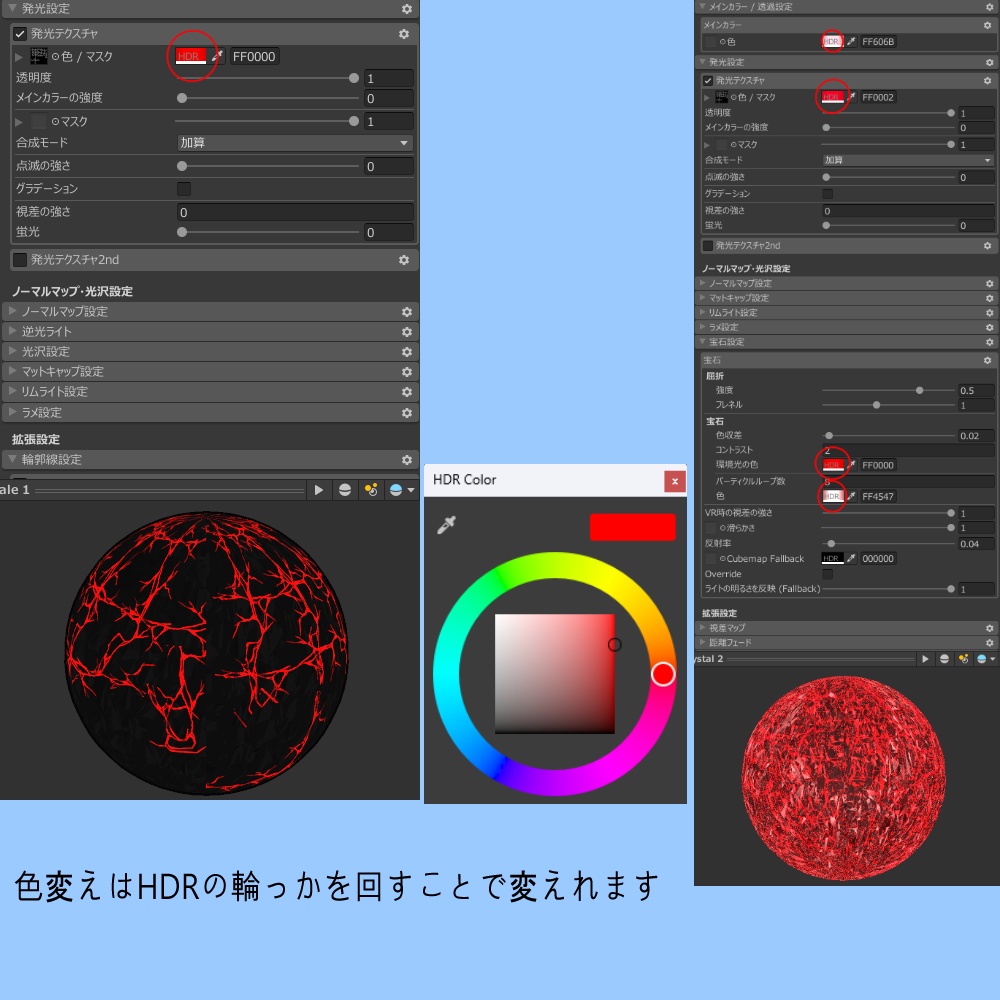Open the 発光設定 section gear menu
Screen dimensions: 1000x1000
click(405, 9)
